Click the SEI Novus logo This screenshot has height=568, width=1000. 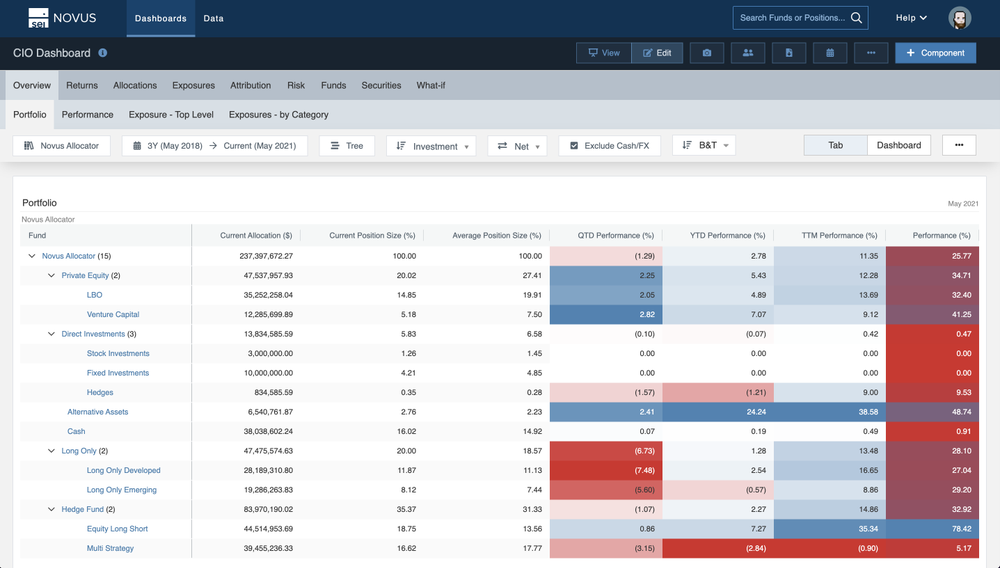(x=62, y=18)
